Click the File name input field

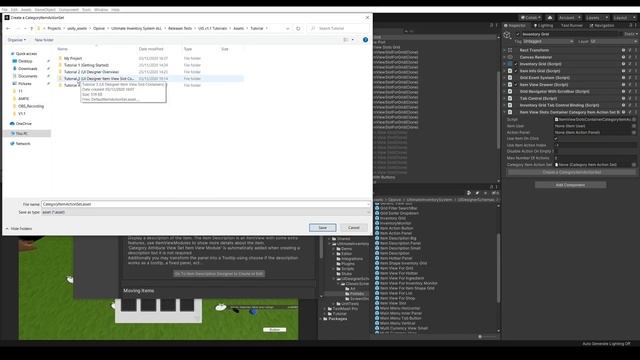[205, 204]
